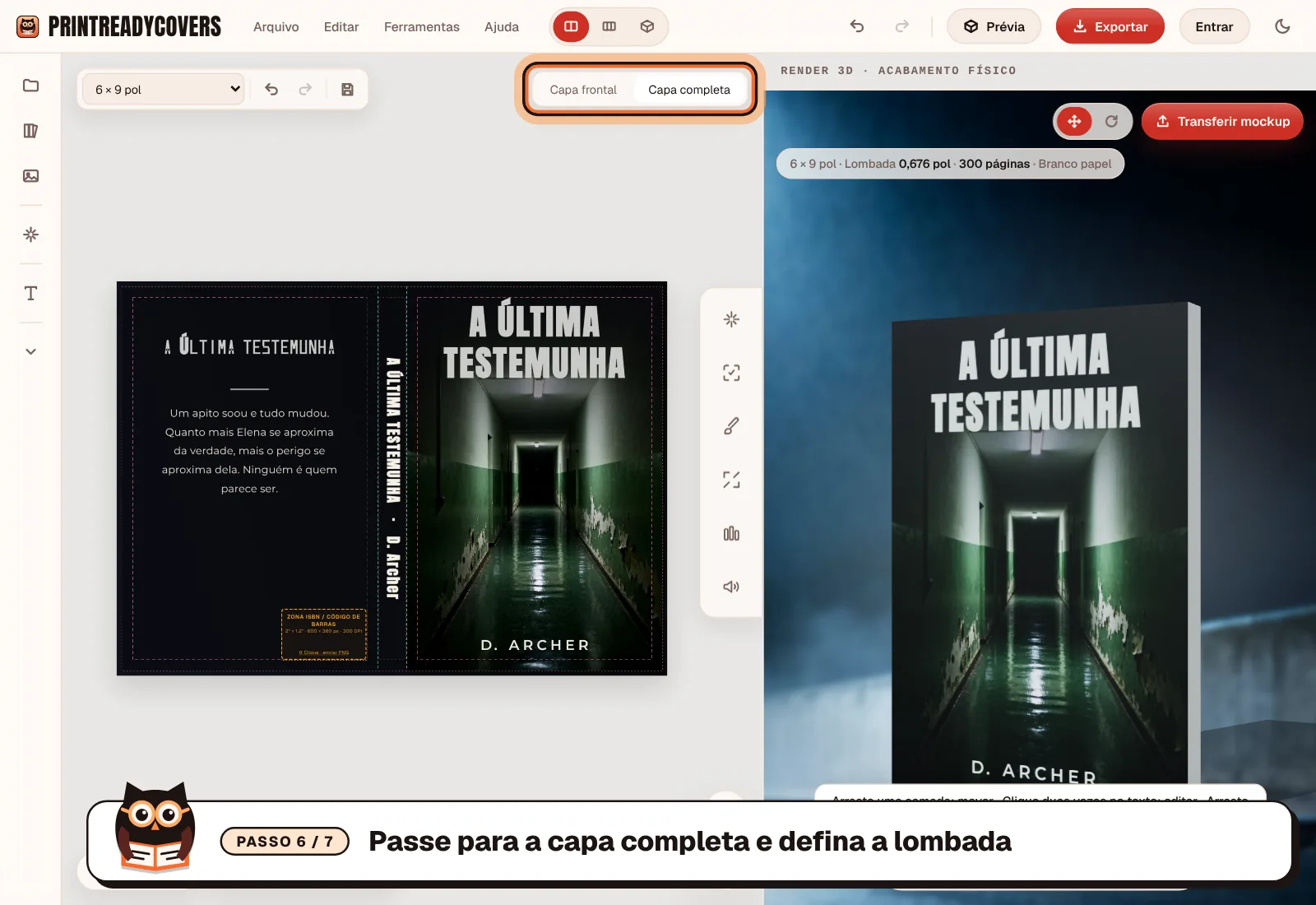Viewport: 1316px width, 905px height.
Task: Select the three-column layout toggle
Action: pyautogui.click(x=609, y=26)
